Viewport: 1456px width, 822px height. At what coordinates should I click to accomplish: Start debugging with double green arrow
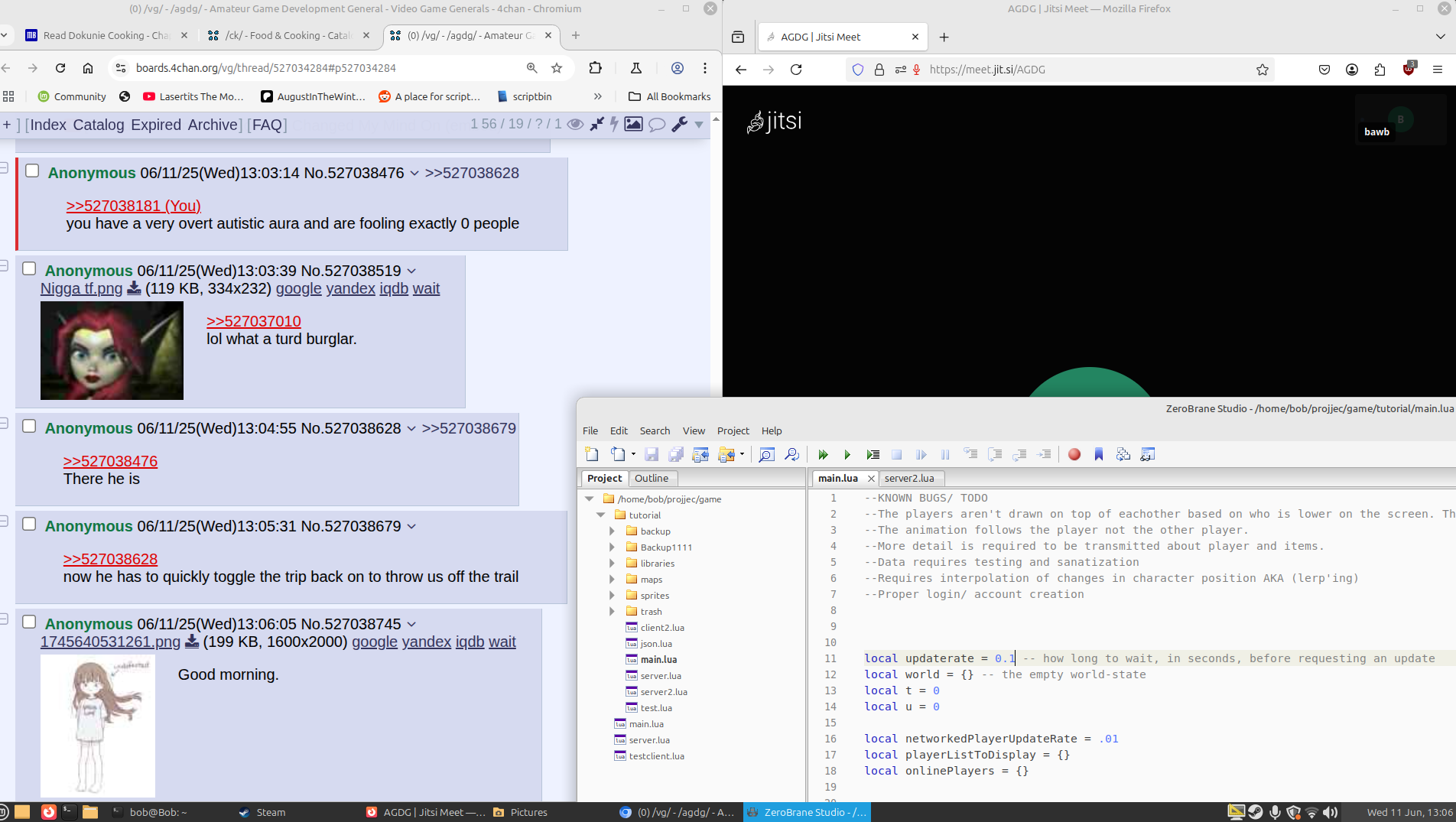click(823, 454)
